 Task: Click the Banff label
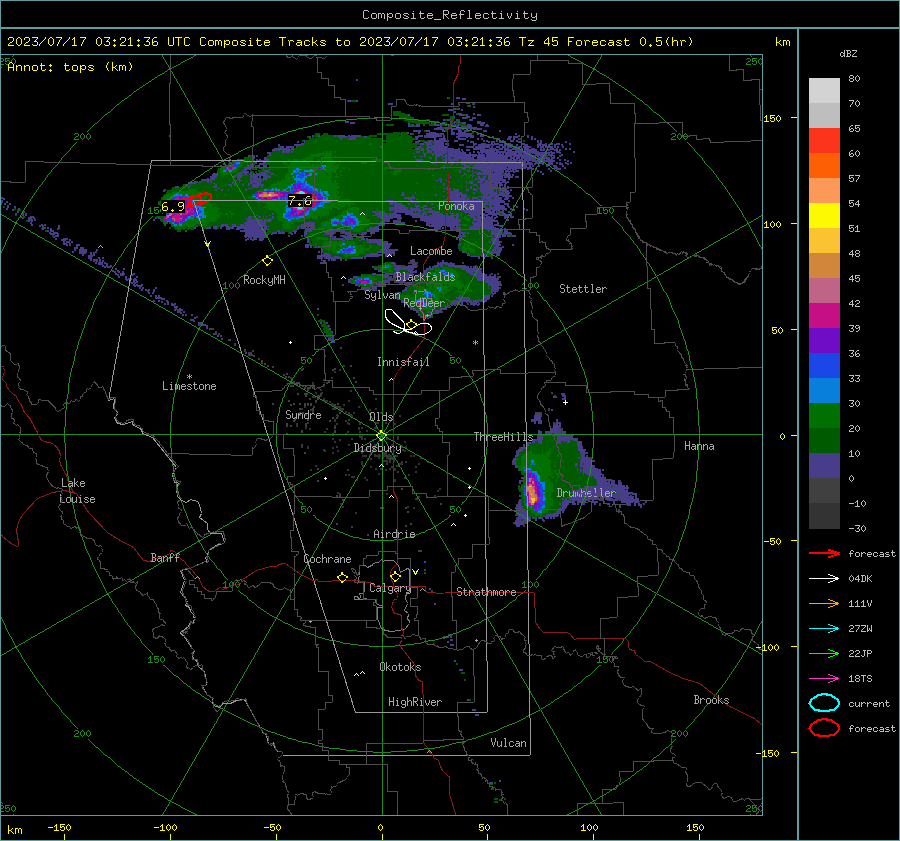(165, 558)
